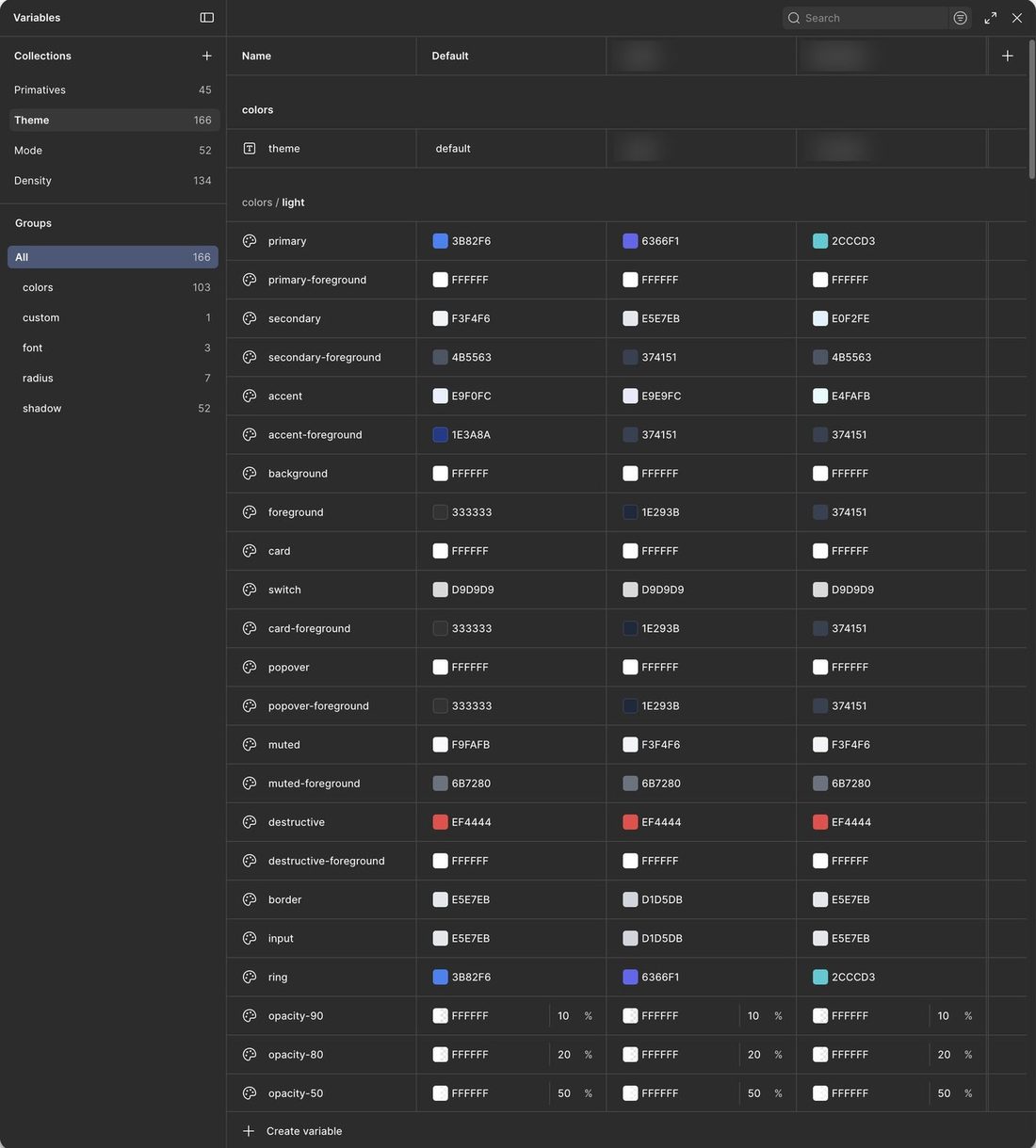Click the palette icon for primary
Image resolution: width=1036 pixels, height=1148 pixels.
pos(250,241)
